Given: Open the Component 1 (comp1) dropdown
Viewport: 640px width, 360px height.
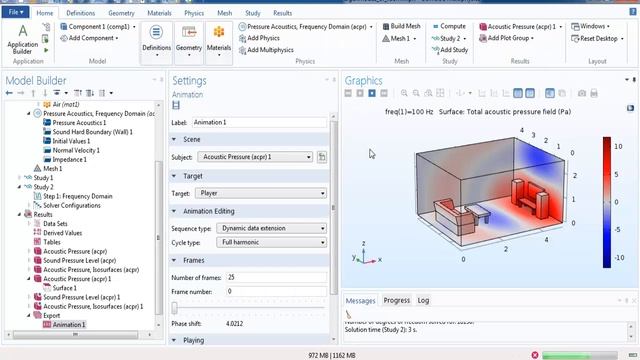Looking at the screenshot, I should (x=98, y=27).
